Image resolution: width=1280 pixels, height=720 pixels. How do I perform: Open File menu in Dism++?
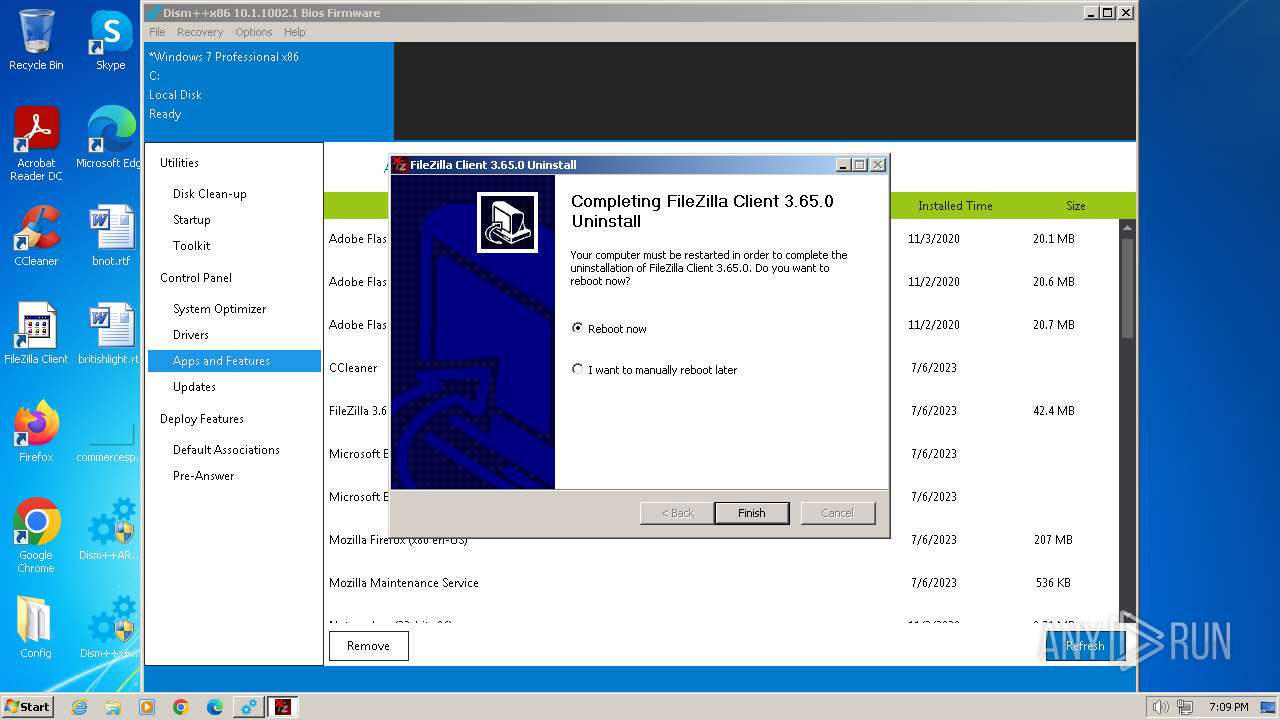[x=157, y=32]
